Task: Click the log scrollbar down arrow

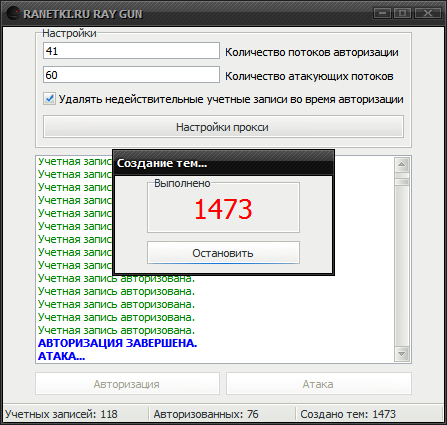Action: click(x=402, y=354)
